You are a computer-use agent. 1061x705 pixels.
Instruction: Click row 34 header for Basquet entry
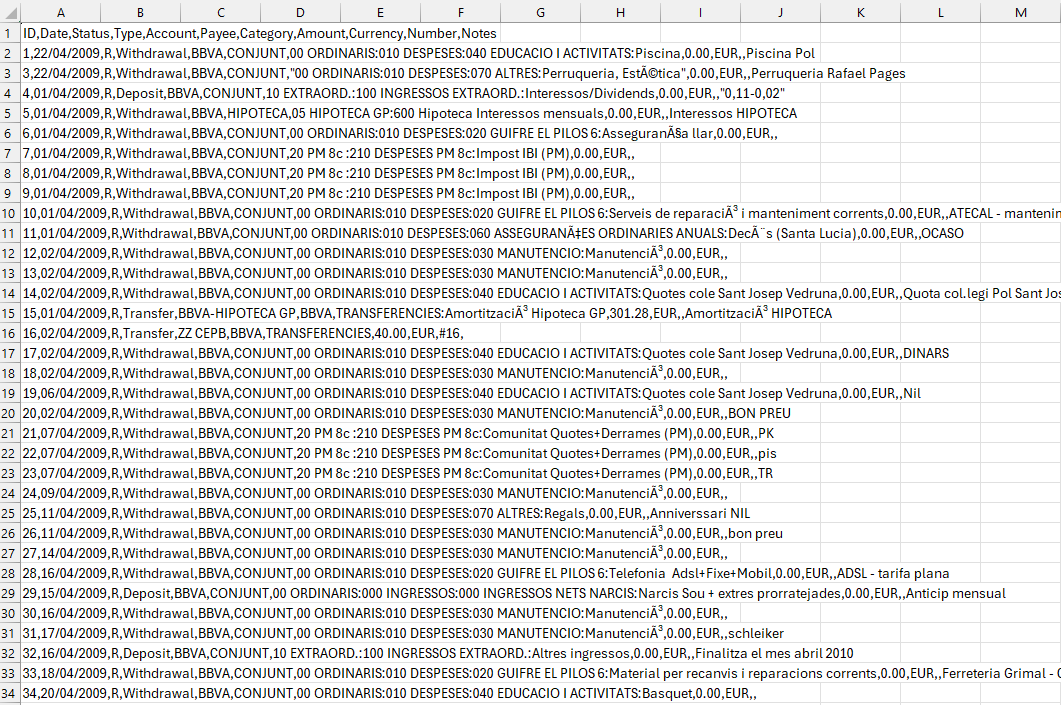click(10, 693)
